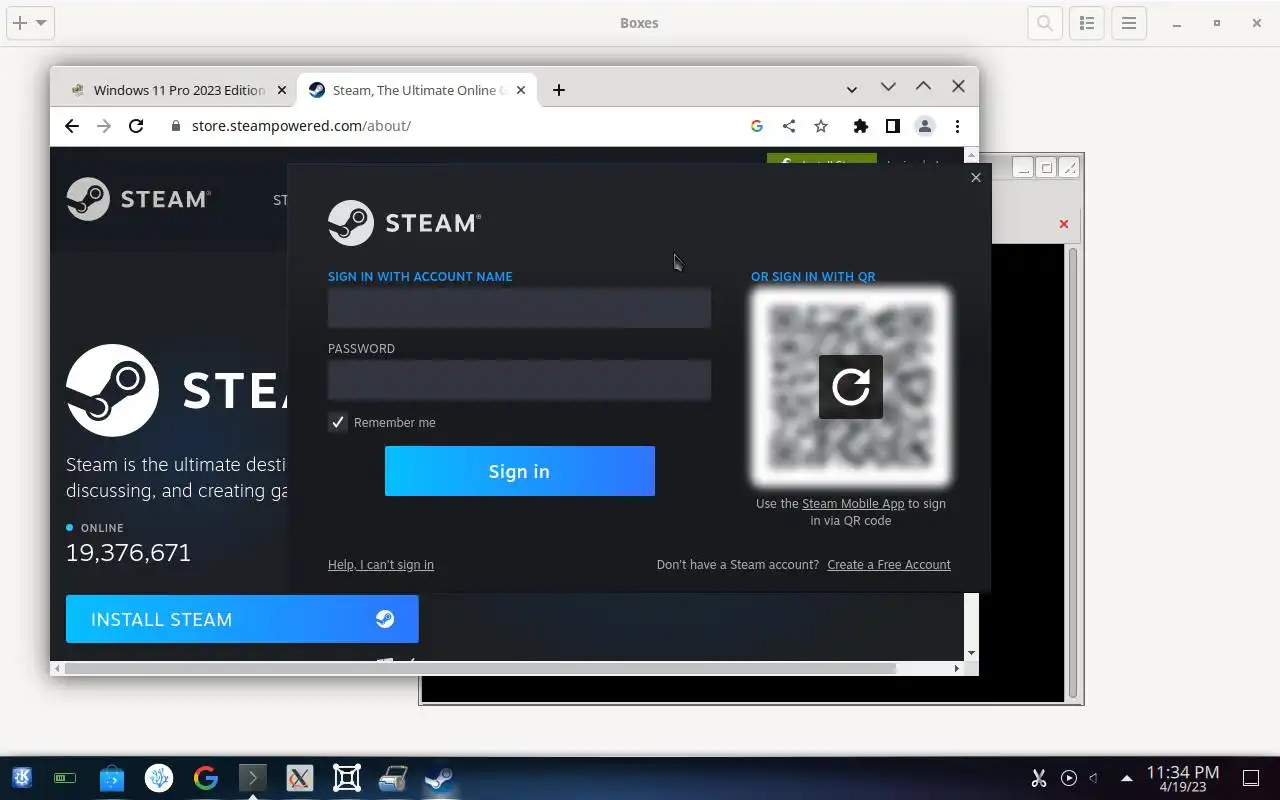Reload the Steam page
This screenshot has height=800, width=1280.
tap(136, 126)
